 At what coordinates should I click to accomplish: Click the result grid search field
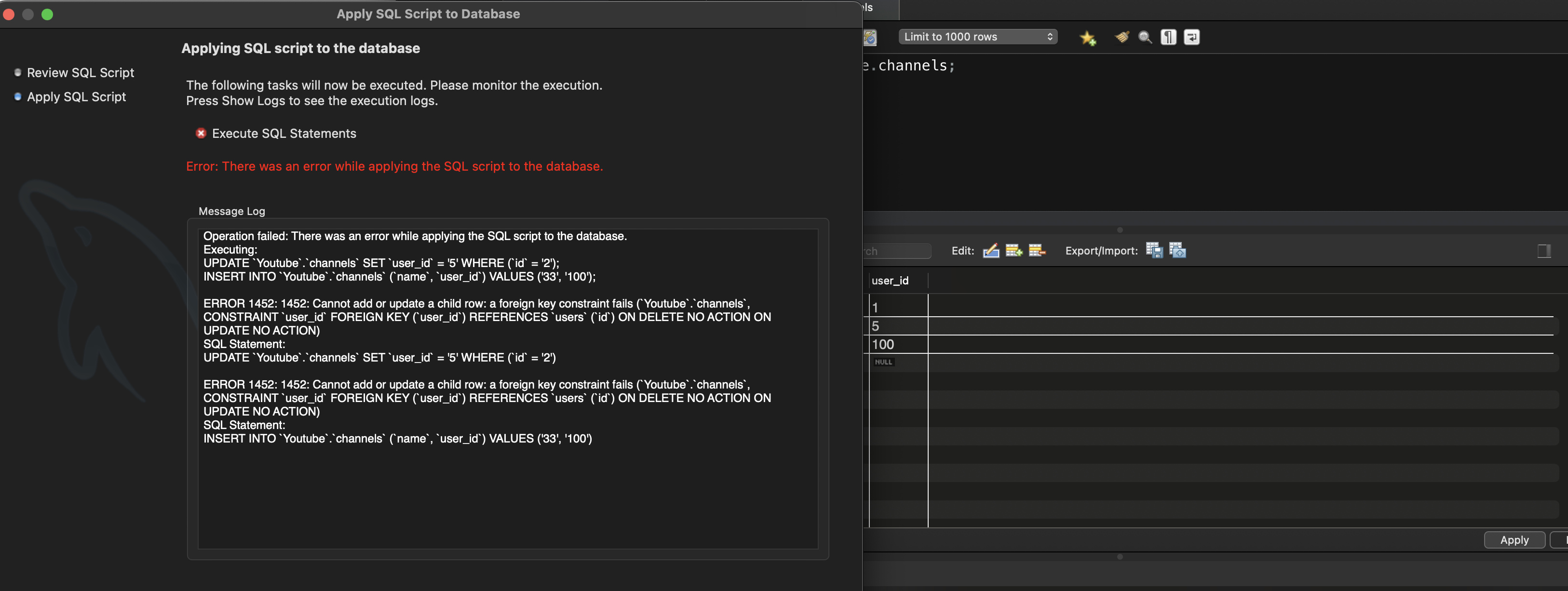[x=896, y=251]
